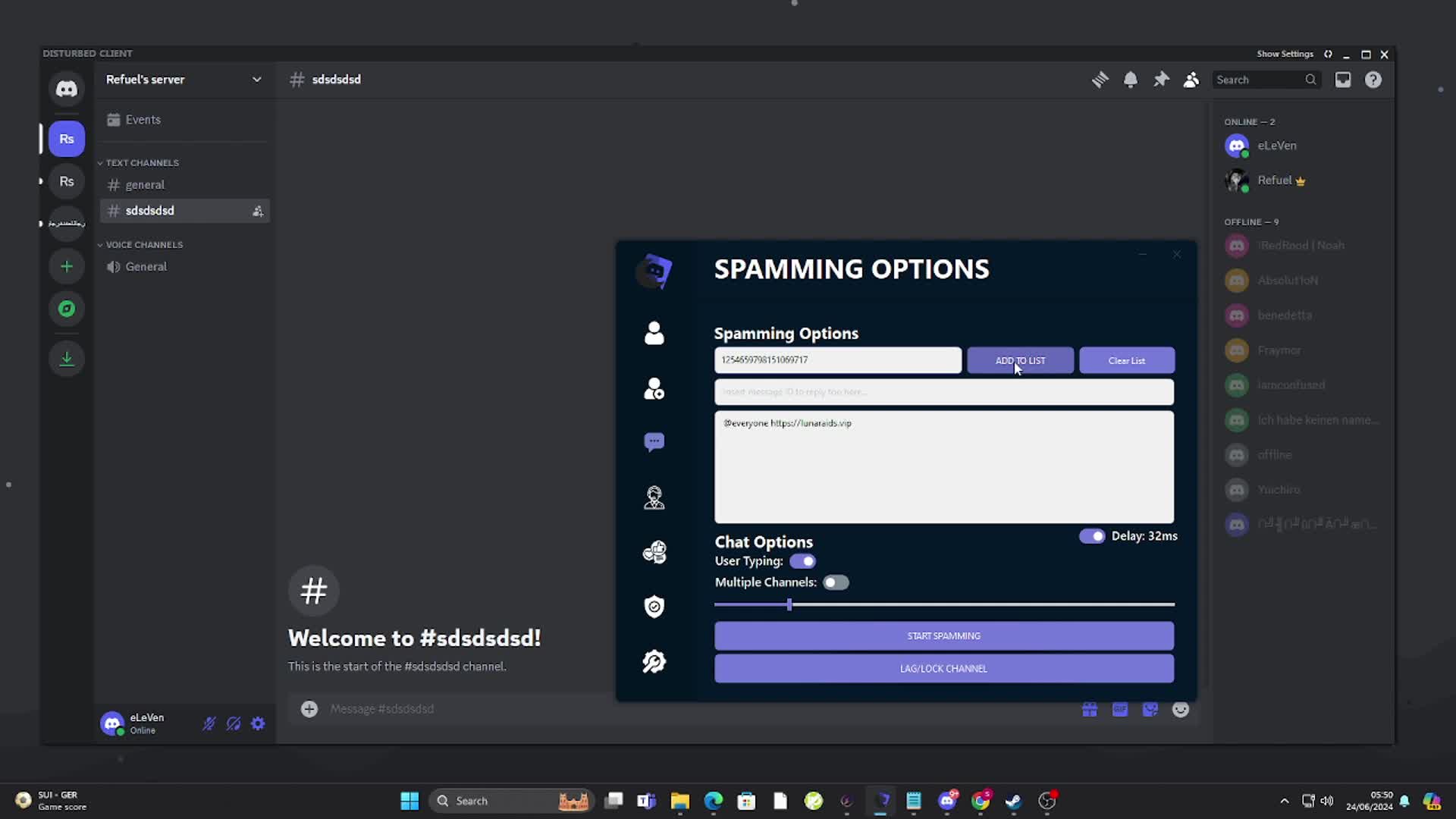Screen dimensions: 1456x819
Task: Open the GIF picker in message bar
Action: coord(1120,709)
